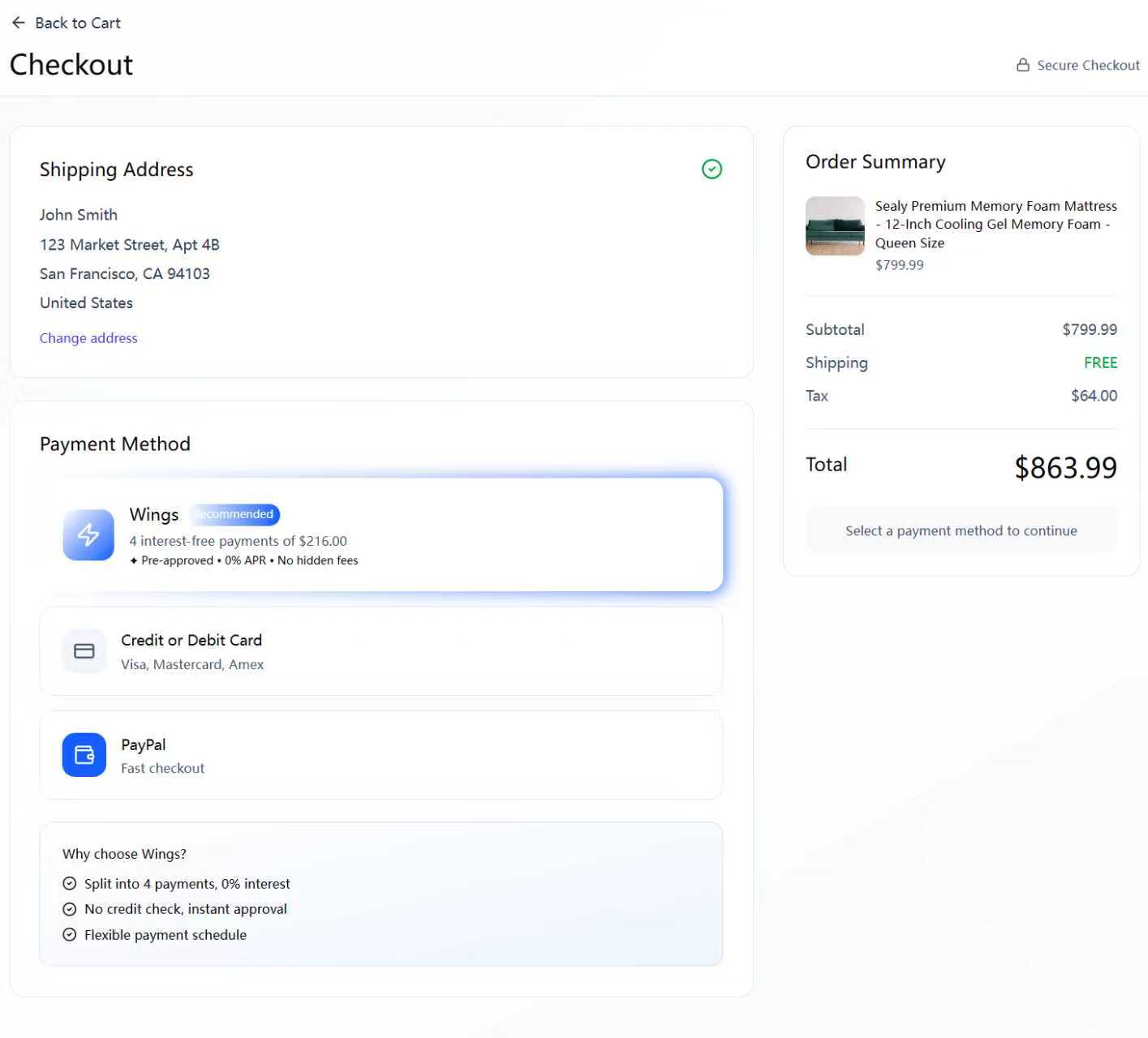This screenshot has height=1038, width=1148.
Task: Click the Shipping label in Order Summary
Action: 836,363
